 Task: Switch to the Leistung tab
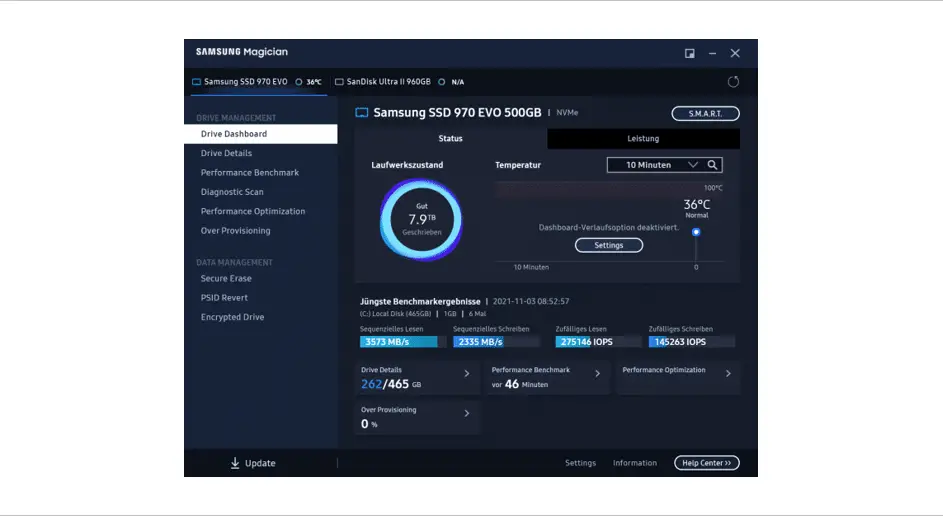click(643, 138)
